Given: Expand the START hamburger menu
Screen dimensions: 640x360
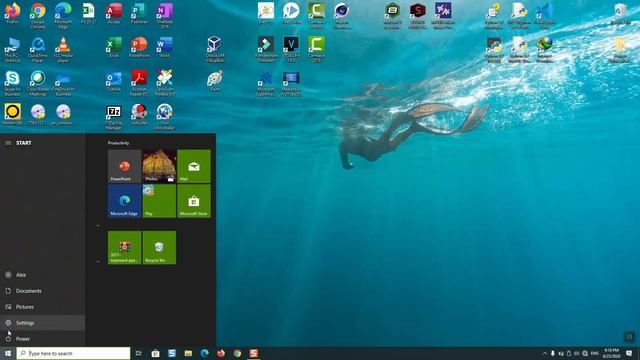Looking at the screenshot, I should [8, 143].
